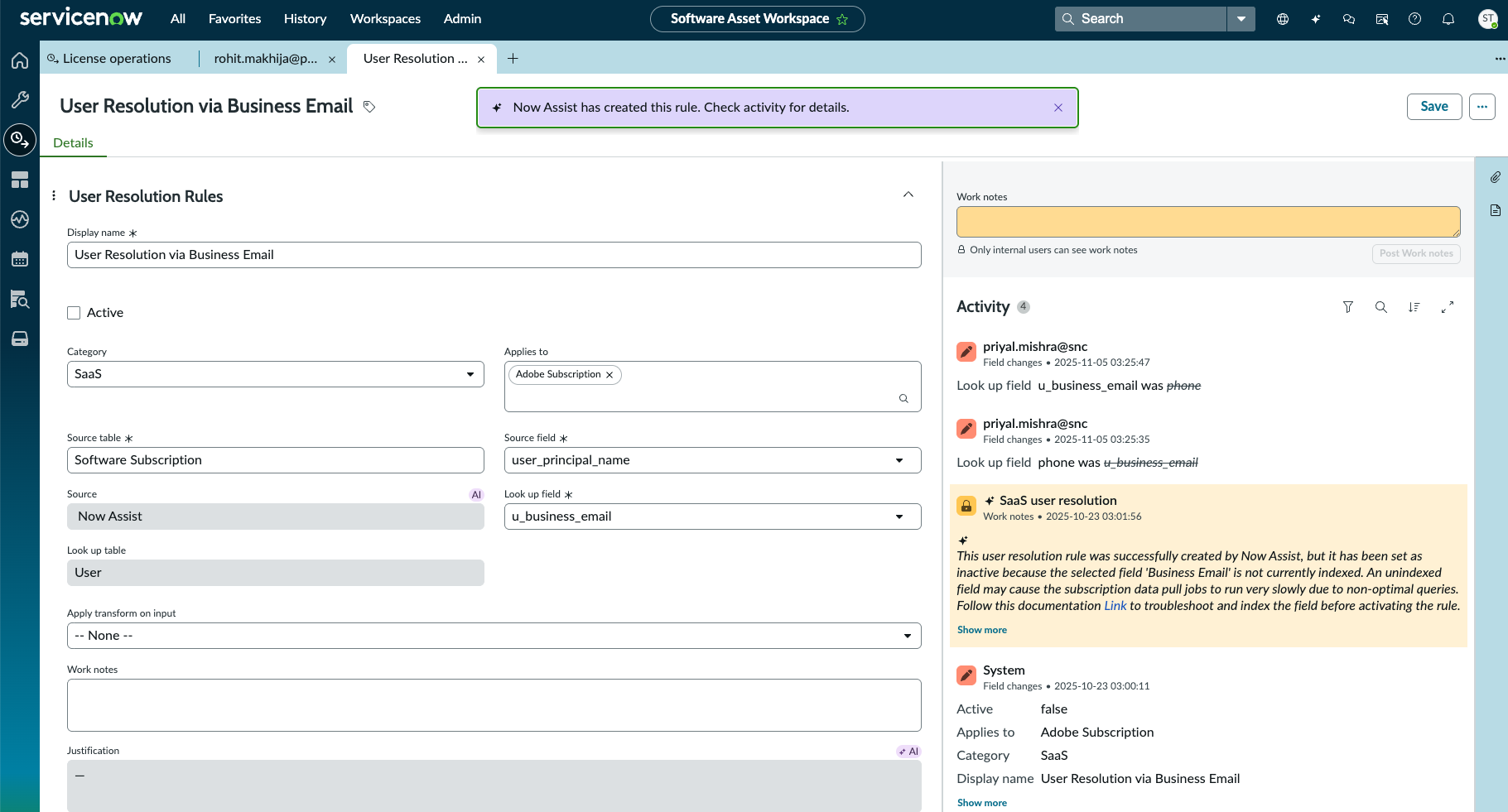Open the calendar icon in sidebar

pos(20,259)
